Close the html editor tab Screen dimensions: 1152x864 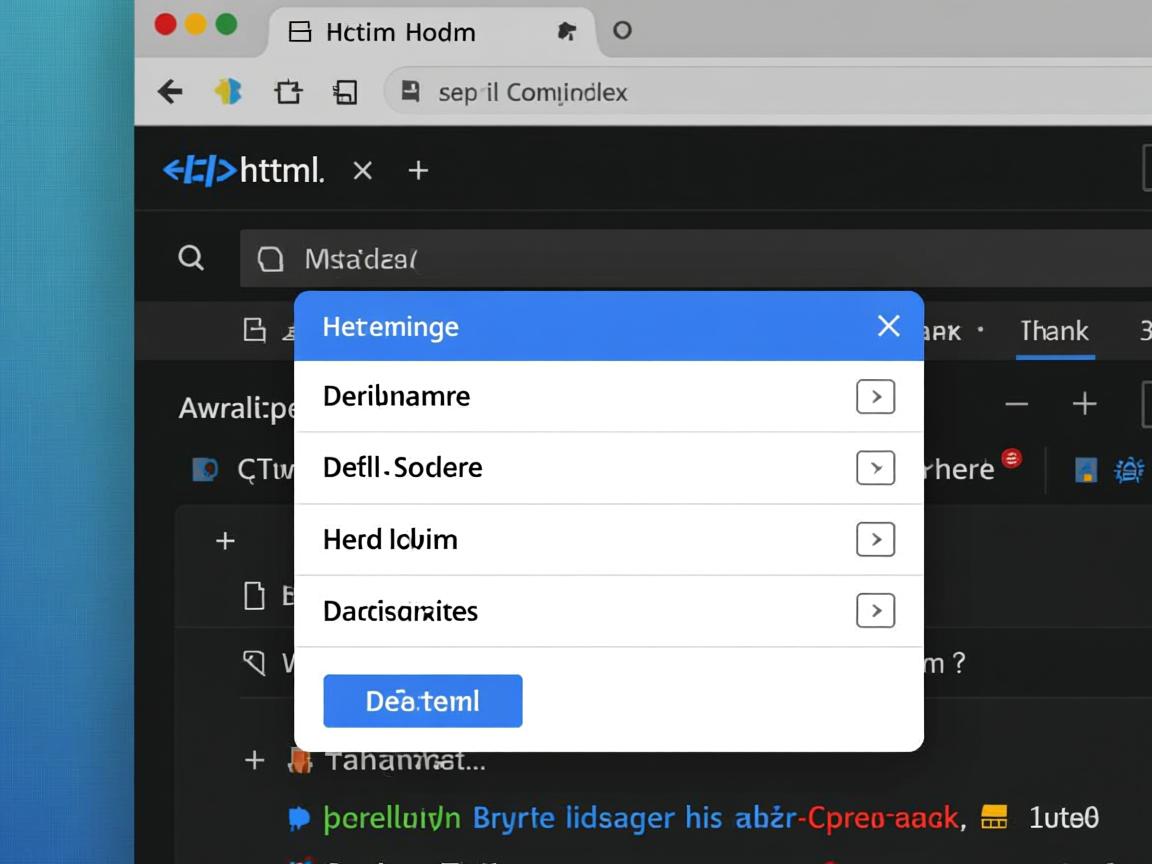click(x=363, y=171)
